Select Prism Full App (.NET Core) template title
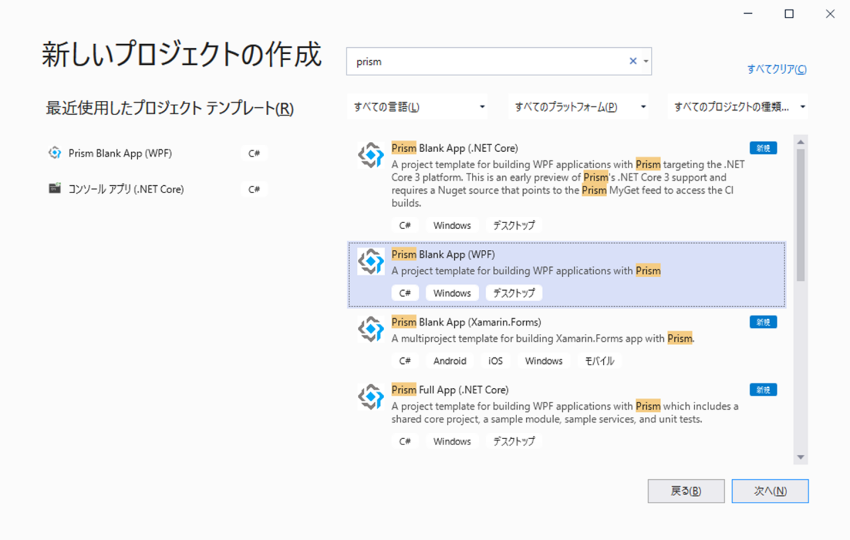Screen dimensions: 850x540 tap(450, 389)
